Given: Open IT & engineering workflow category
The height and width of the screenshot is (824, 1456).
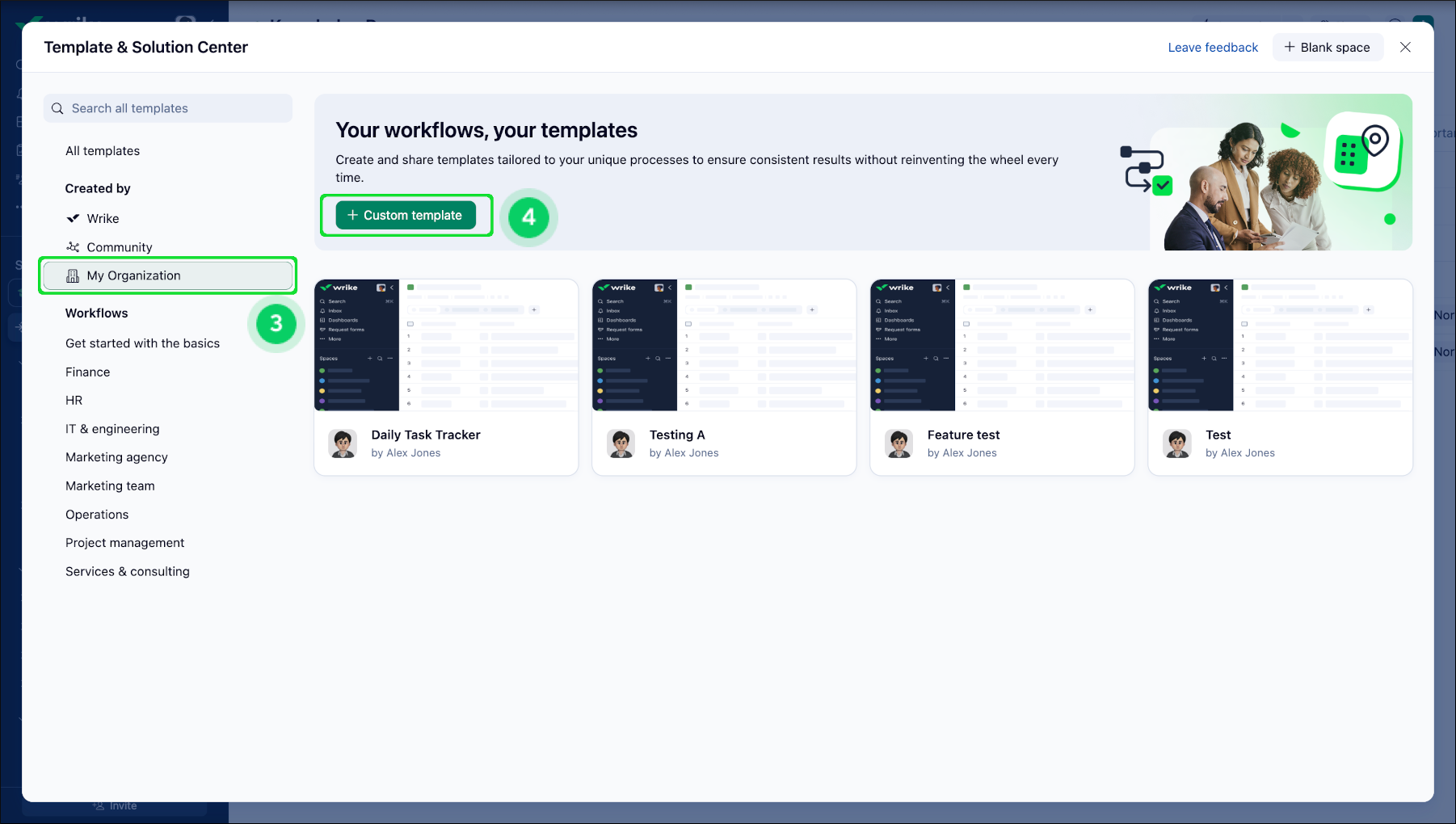Looking at the screenshot, I should (112, 429).
